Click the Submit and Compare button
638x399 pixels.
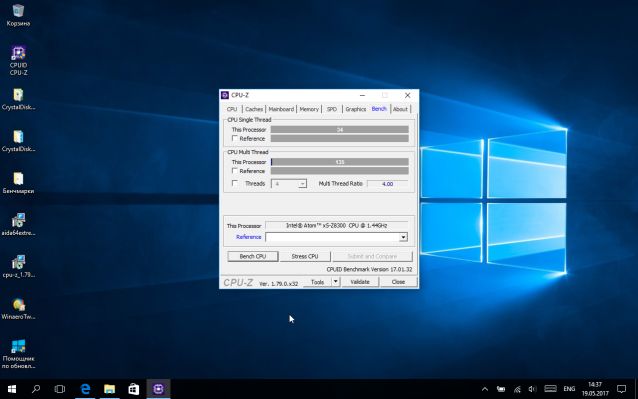(372, 256)
